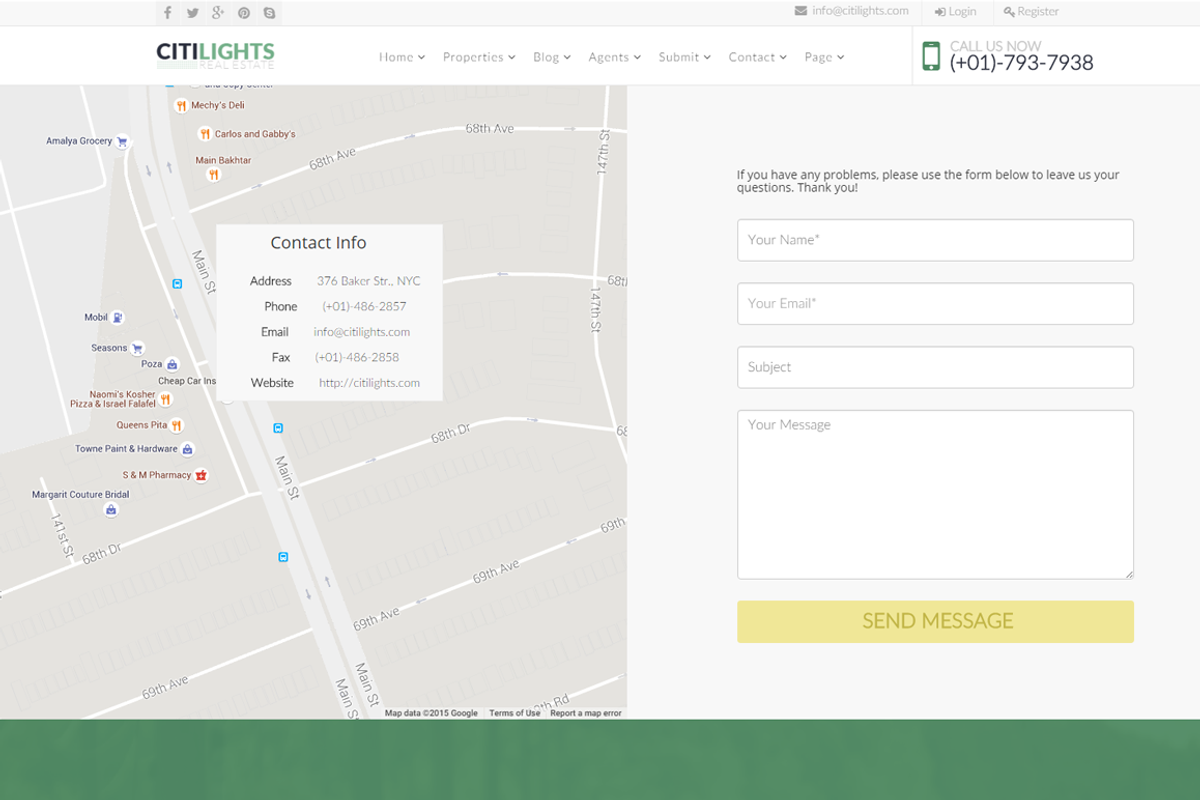The image size is (1200, 800).
Task: Open the Login link
Action: (955, 12)
